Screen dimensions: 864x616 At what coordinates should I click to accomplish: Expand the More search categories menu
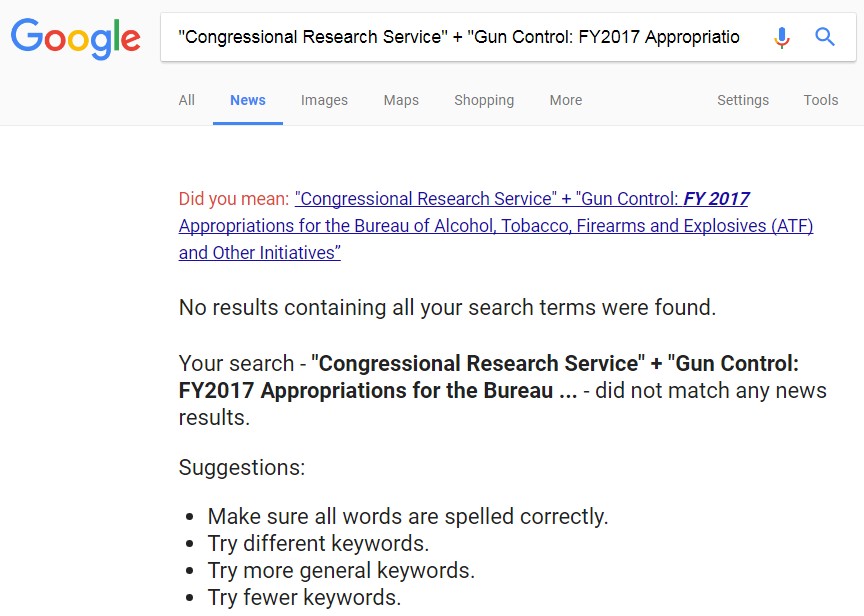pyautogui.click(x=565, y=100)
